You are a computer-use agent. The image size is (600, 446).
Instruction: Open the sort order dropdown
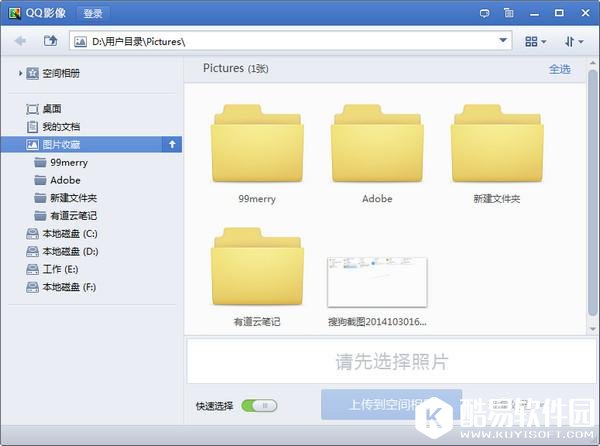coord(574,41)
